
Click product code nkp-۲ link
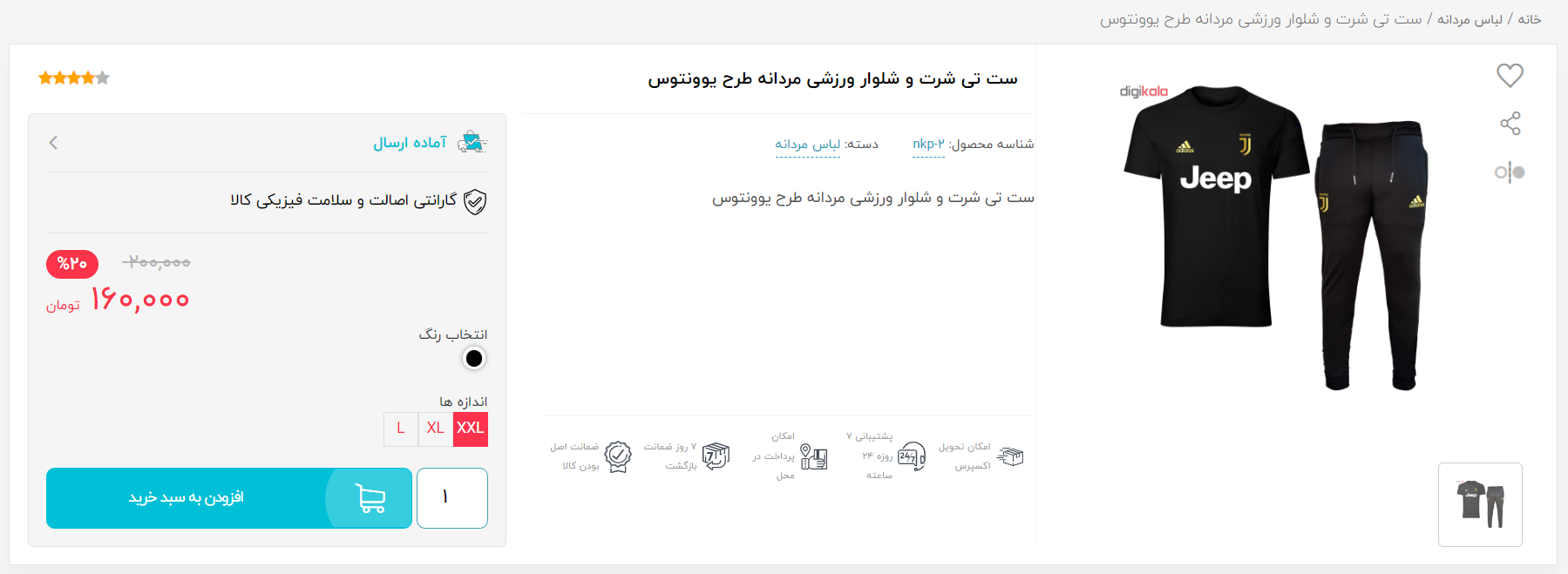928,145
